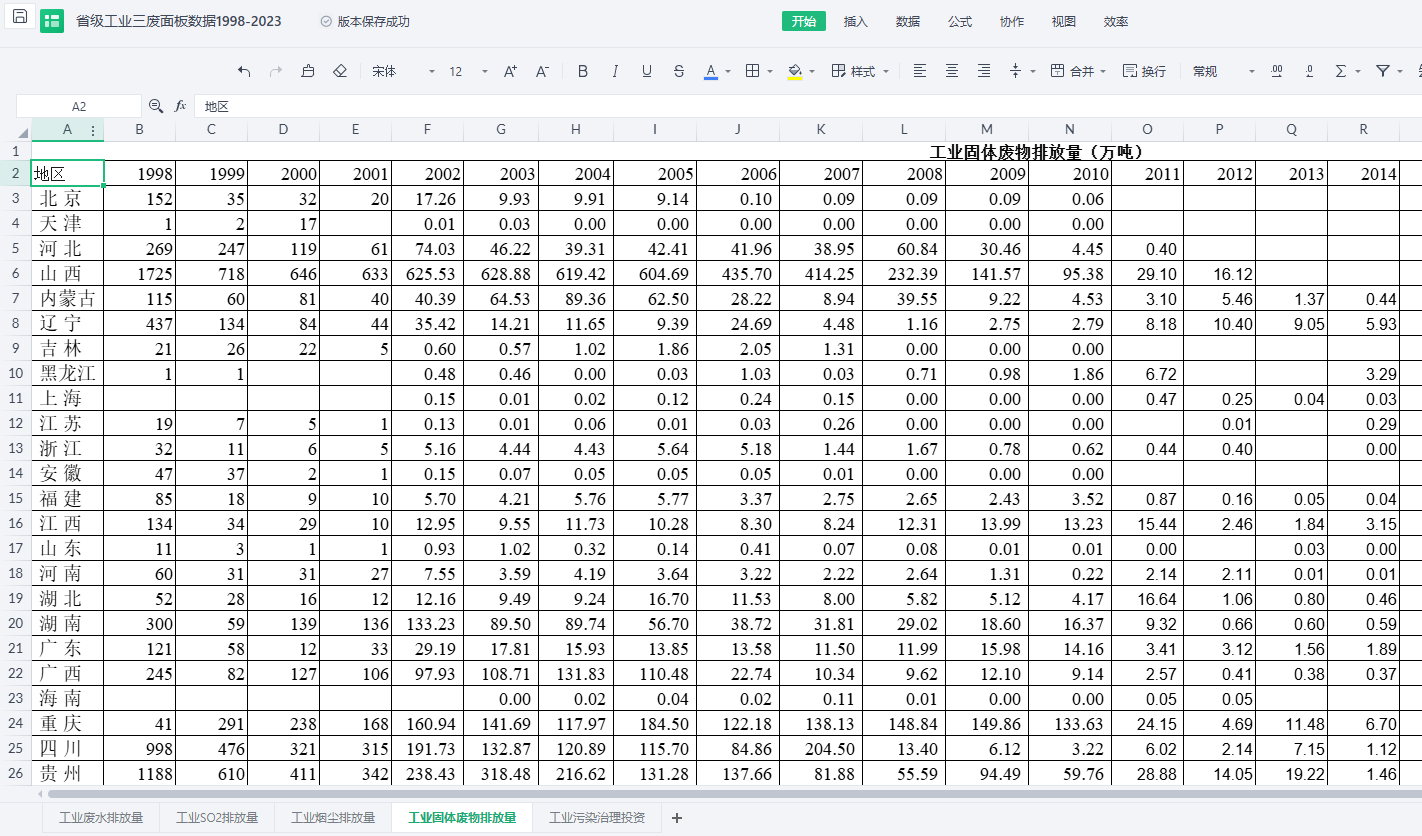Redo the last action
The image size is (1422, 836).
tap(276, 71)
